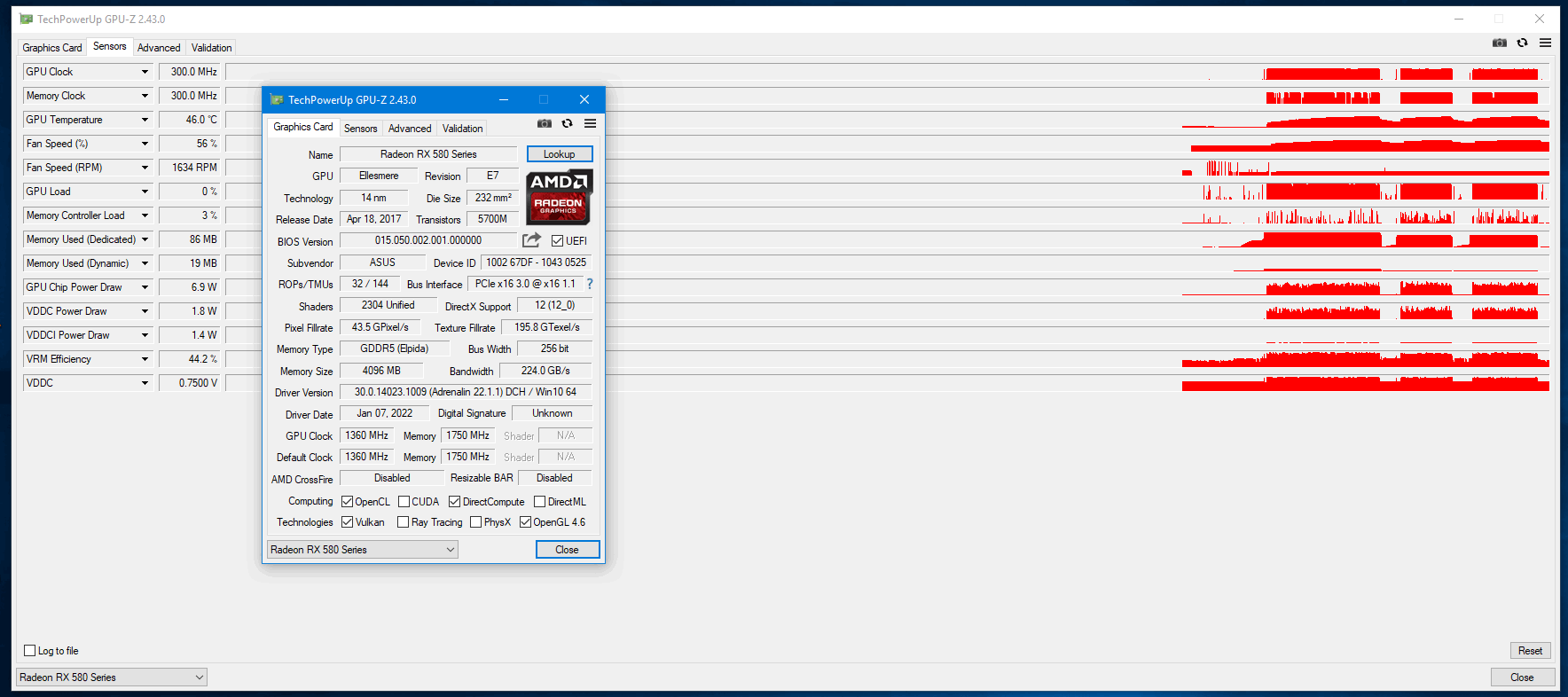The width and height of the screenshot is (1568, 697).
Task: Select Graphics Card tab in front dialog
Action: coord(303,127)
